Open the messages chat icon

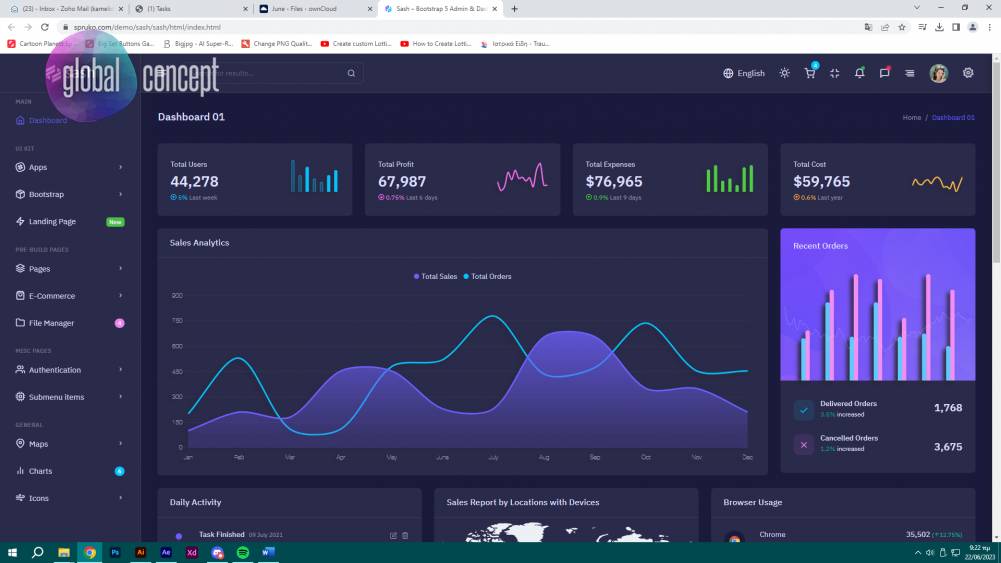[884, 73]
